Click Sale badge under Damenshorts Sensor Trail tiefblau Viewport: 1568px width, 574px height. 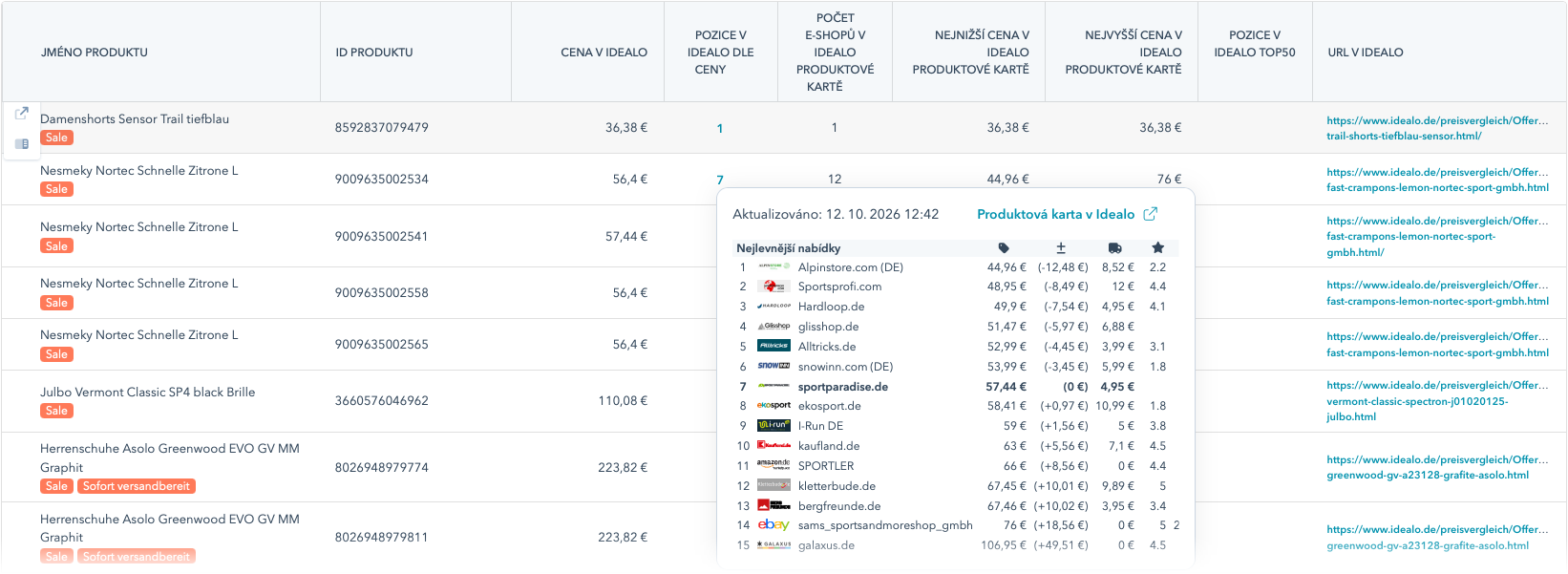(x=56, y=138)
